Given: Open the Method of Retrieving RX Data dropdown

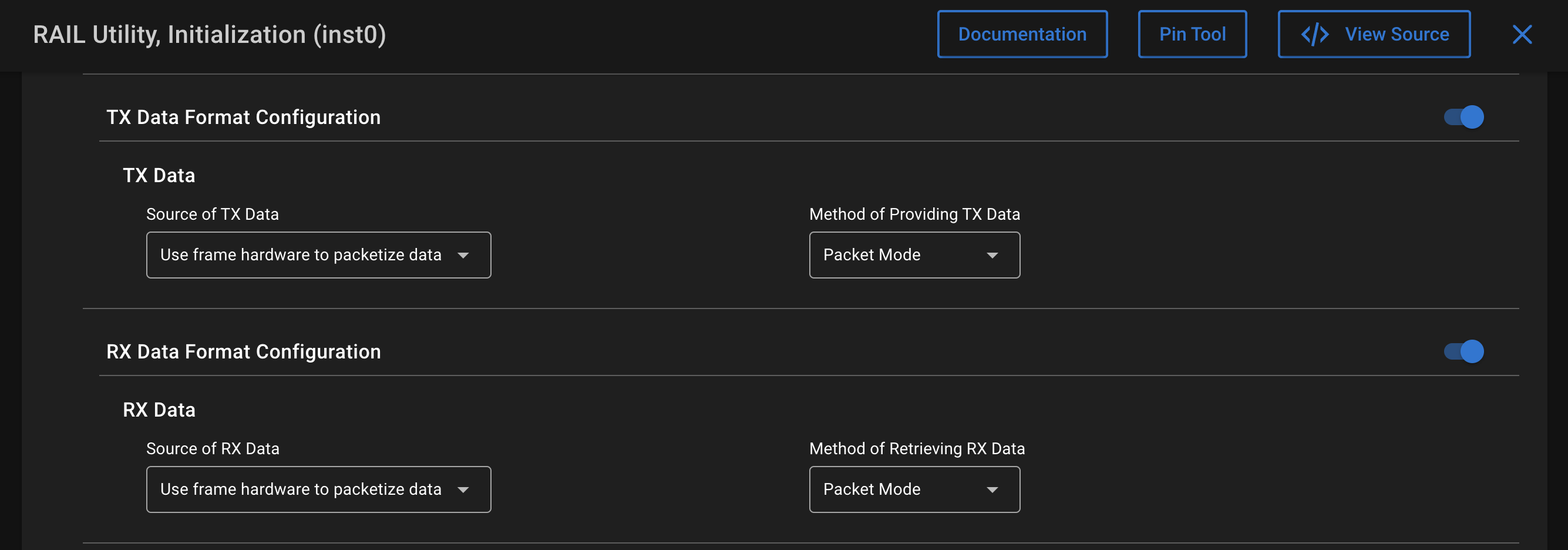Looking at the screenshot, I should point(914,489).
